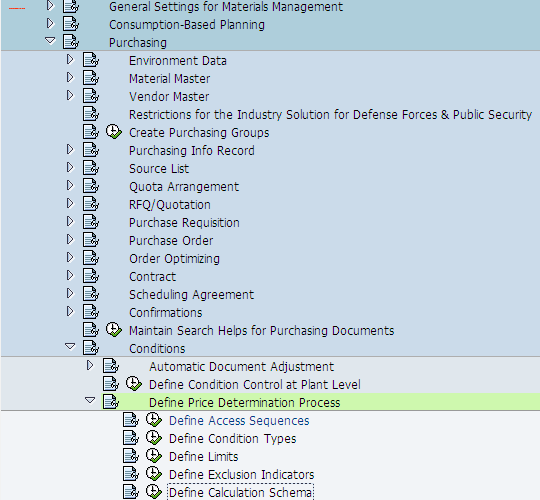Select Define Condition Control at Plant Level text
The height and width of the screenshot is (500, 540).
[x=255, y=384]
